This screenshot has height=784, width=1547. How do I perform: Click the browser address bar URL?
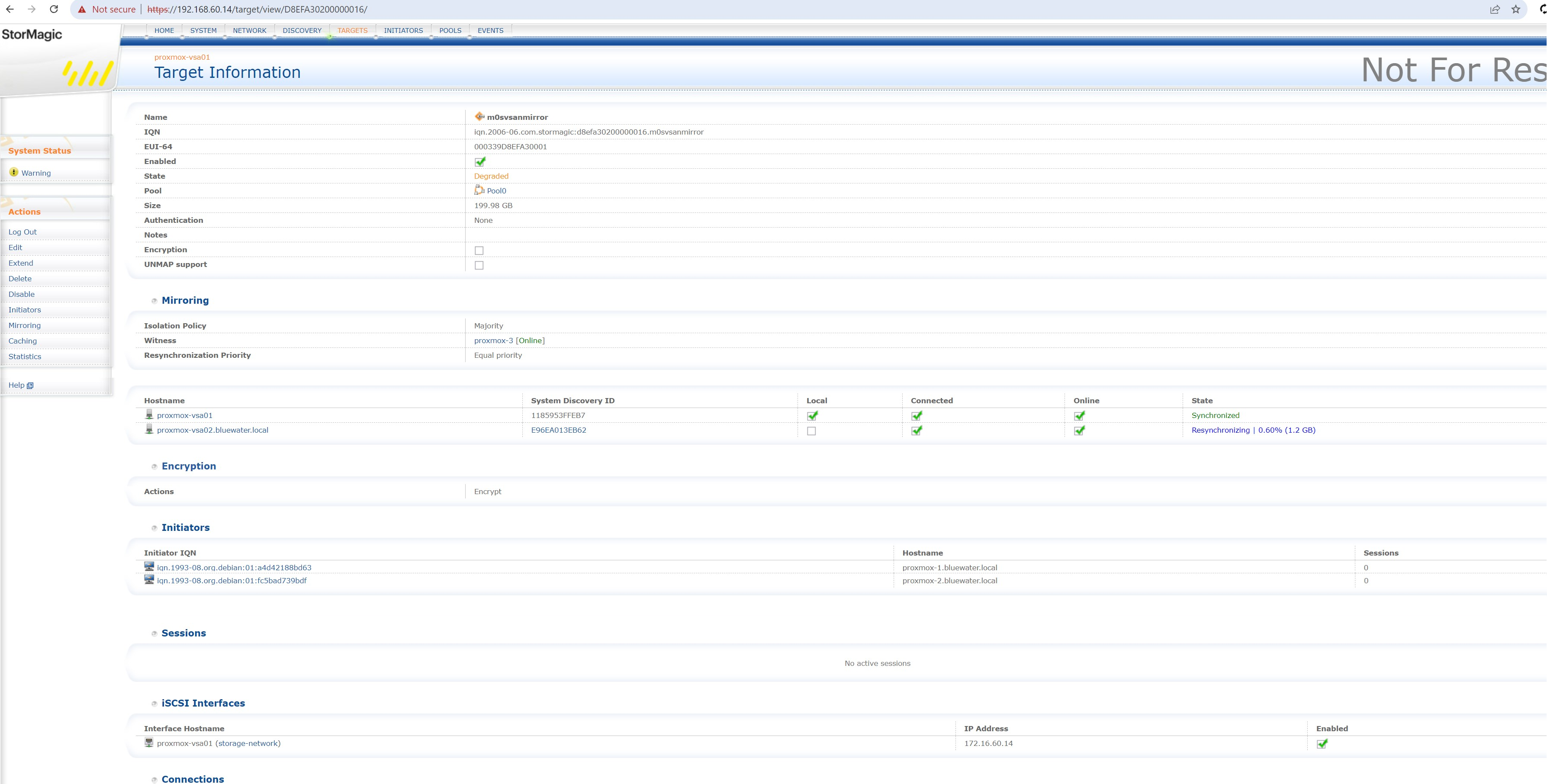[257, 10]
